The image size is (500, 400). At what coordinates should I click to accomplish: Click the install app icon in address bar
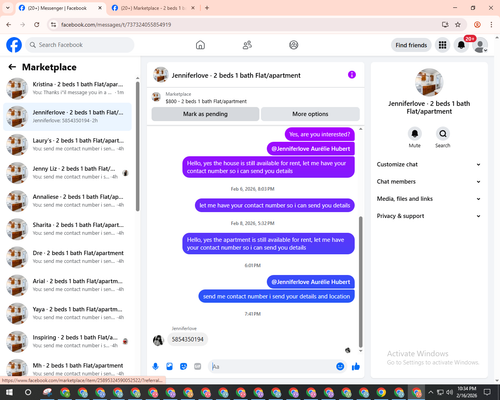click(x=445, y=25)
